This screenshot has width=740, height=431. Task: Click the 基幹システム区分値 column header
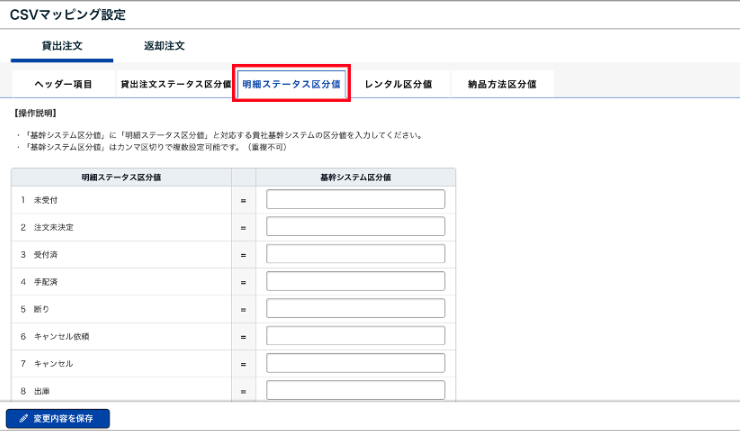(355, 176)
